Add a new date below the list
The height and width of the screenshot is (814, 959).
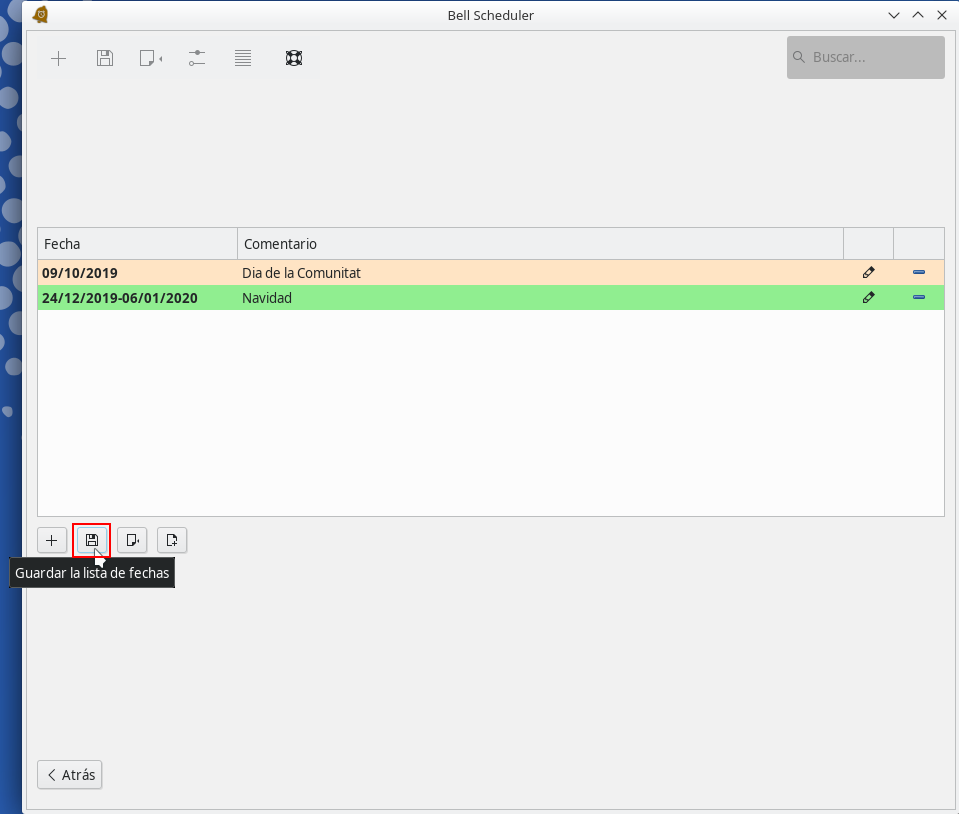pyautogui.click(x=52, y=540)
